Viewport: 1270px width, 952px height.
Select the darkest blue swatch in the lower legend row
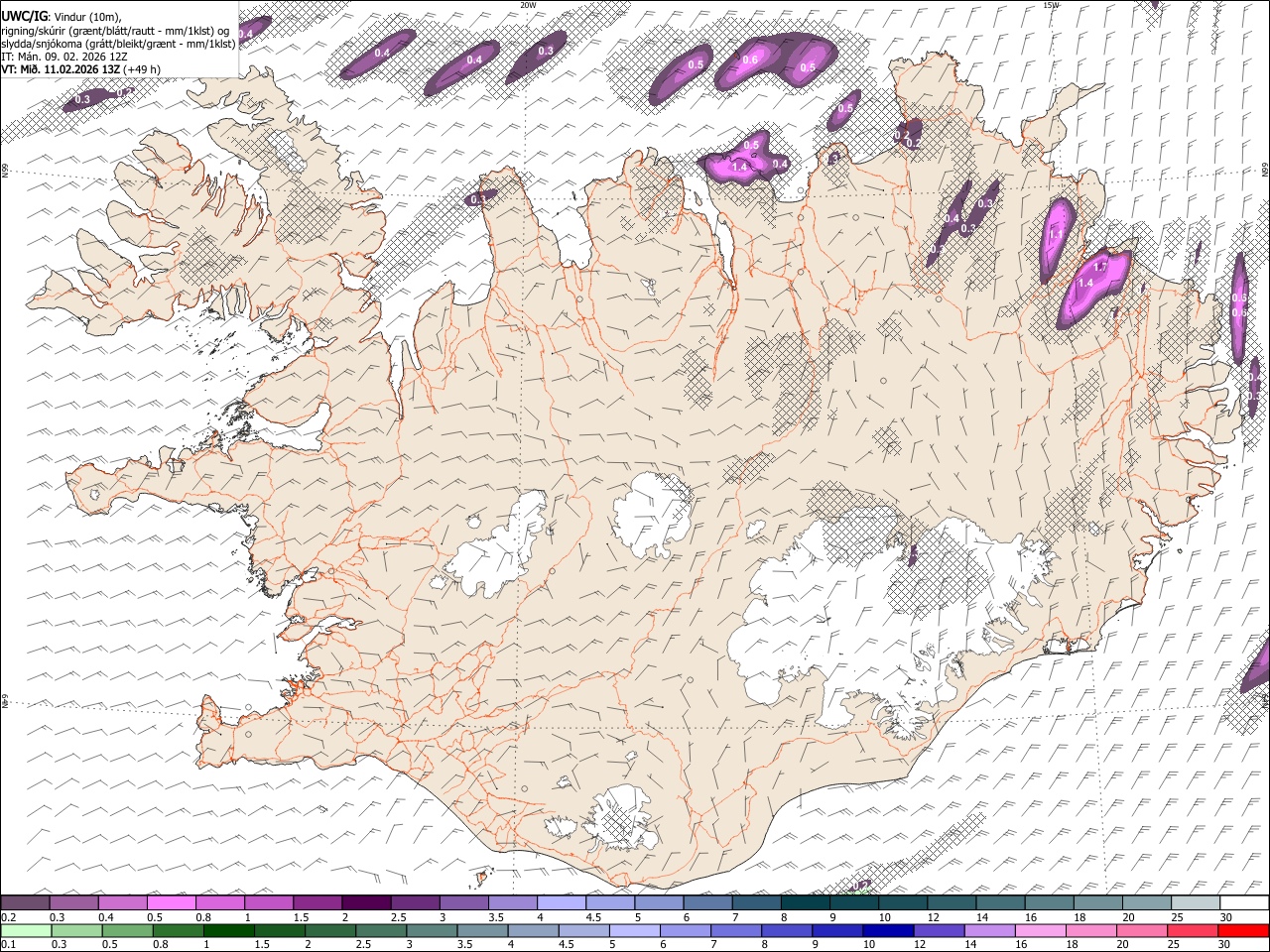click(x=886, y=930)
